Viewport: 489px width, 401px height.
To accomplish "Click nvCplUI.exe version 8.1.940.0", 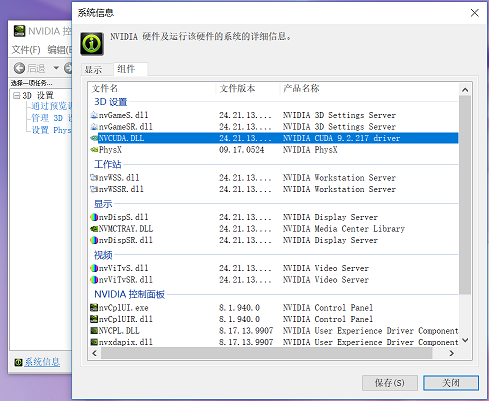I will pos(239,307).
